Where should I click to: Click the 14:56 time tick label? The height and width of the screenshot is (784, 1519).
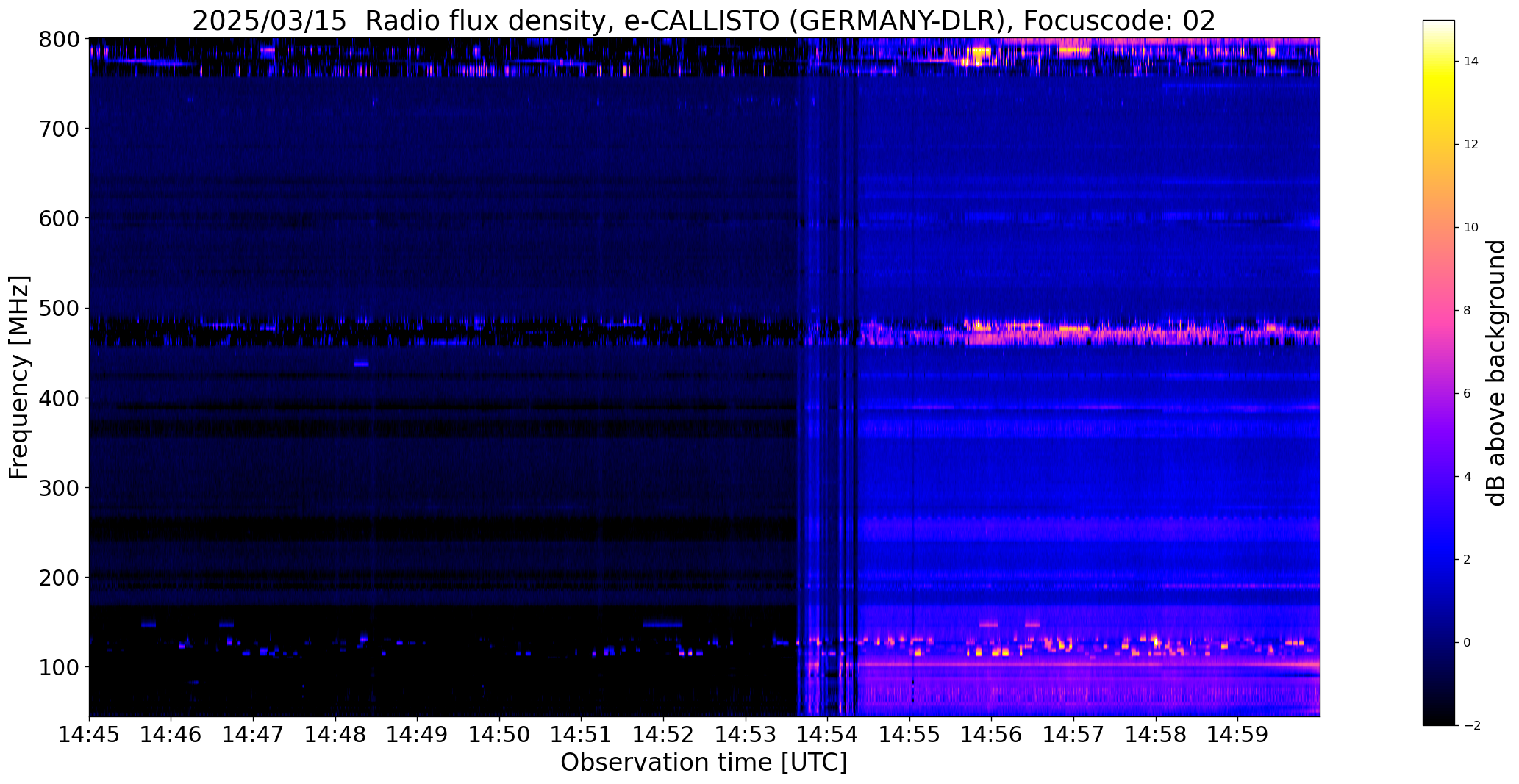point(992,735)
